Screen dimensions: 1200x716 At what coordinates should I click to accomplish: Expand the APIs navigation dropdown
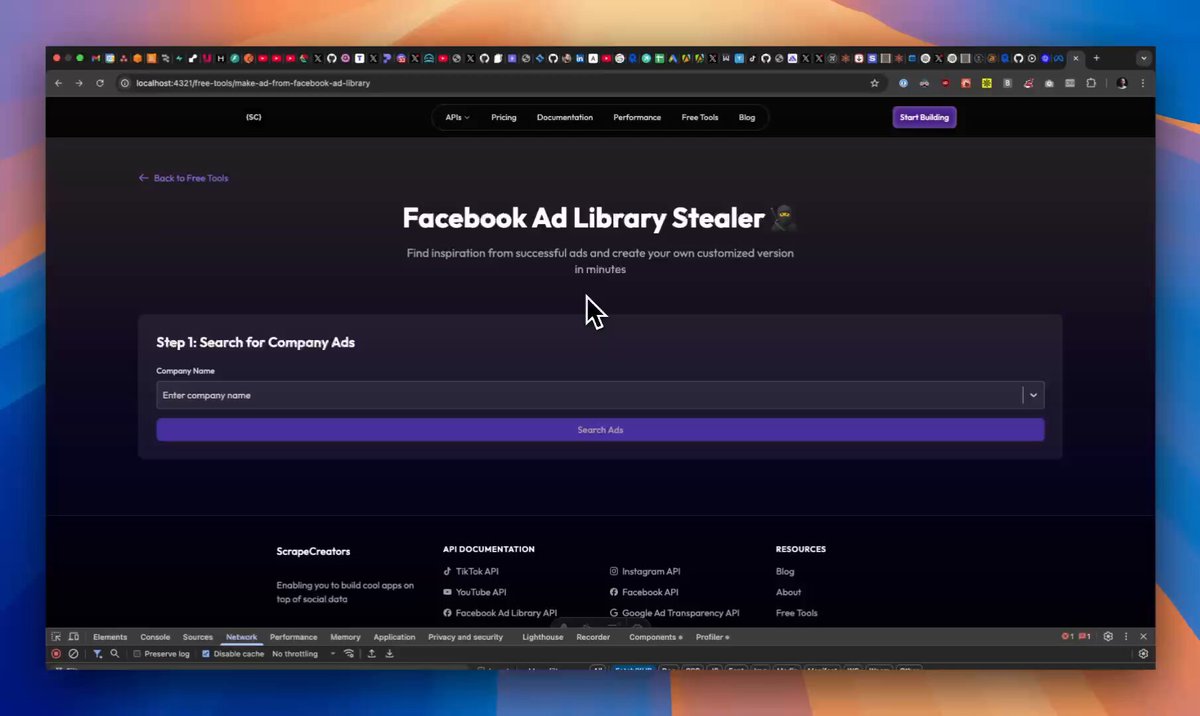point(457,118)
